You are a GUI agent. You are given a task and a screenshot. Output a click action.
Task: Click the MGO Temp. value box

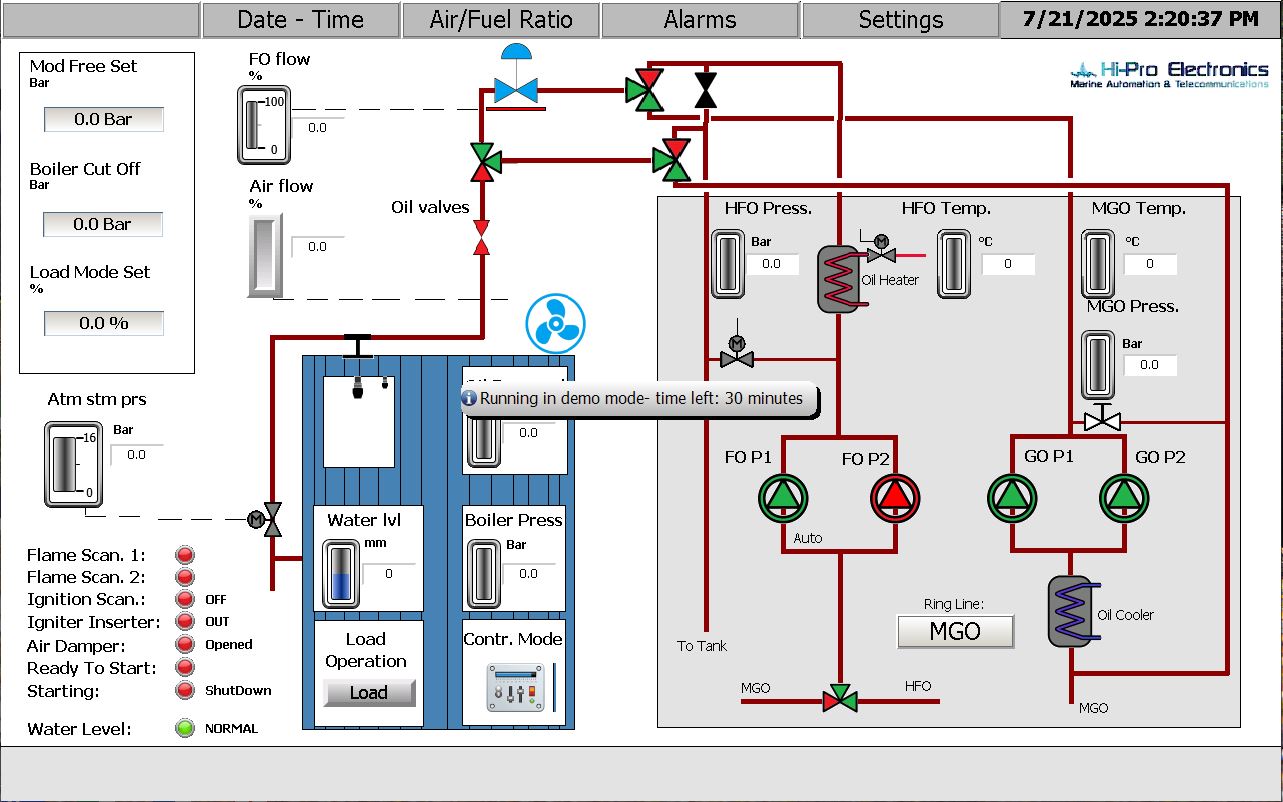click(1150, 264)
